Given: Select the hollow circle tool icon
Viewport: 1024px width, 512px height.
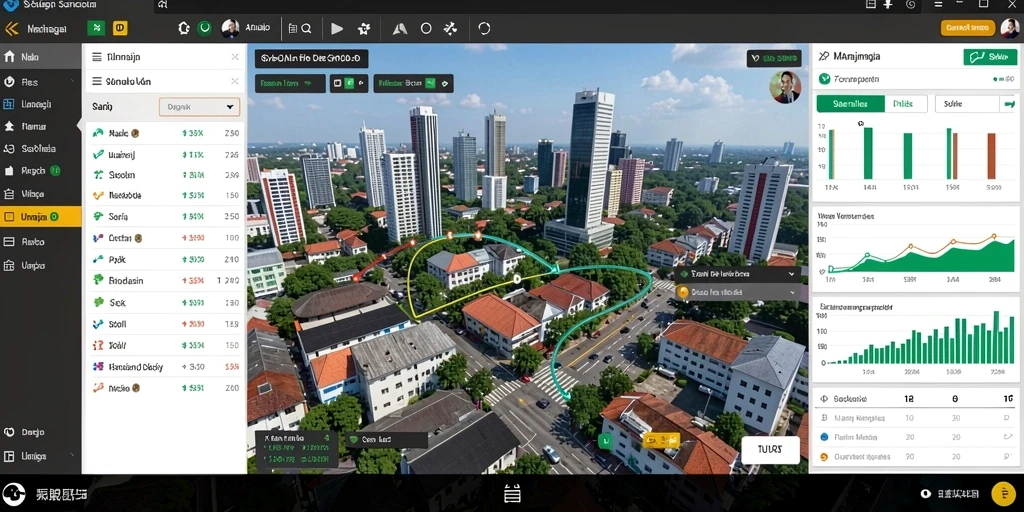Looking at the screenshot, I should point(426,29).
